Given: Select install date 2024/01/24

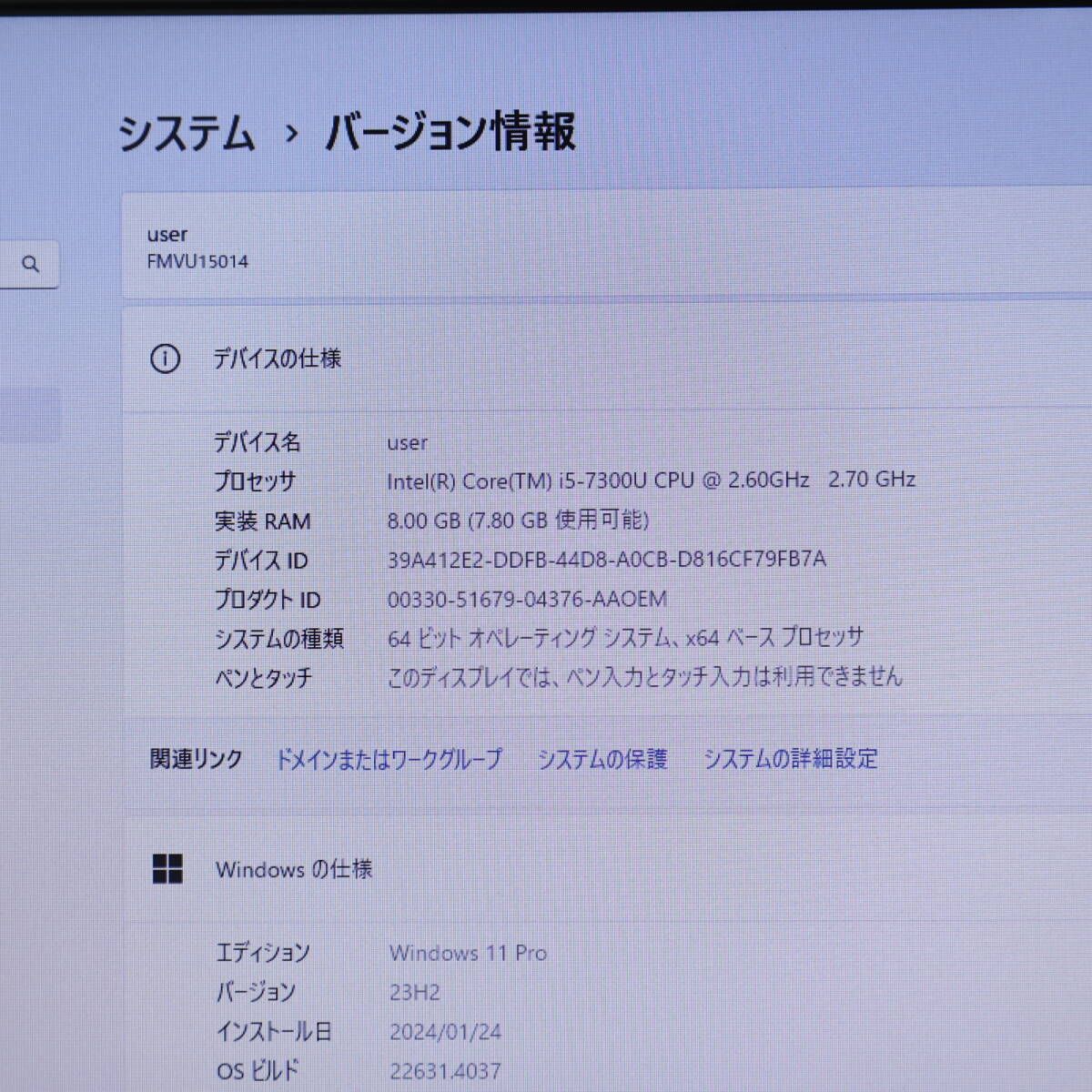Looking at the screenshot, I should pos(446,1032).
